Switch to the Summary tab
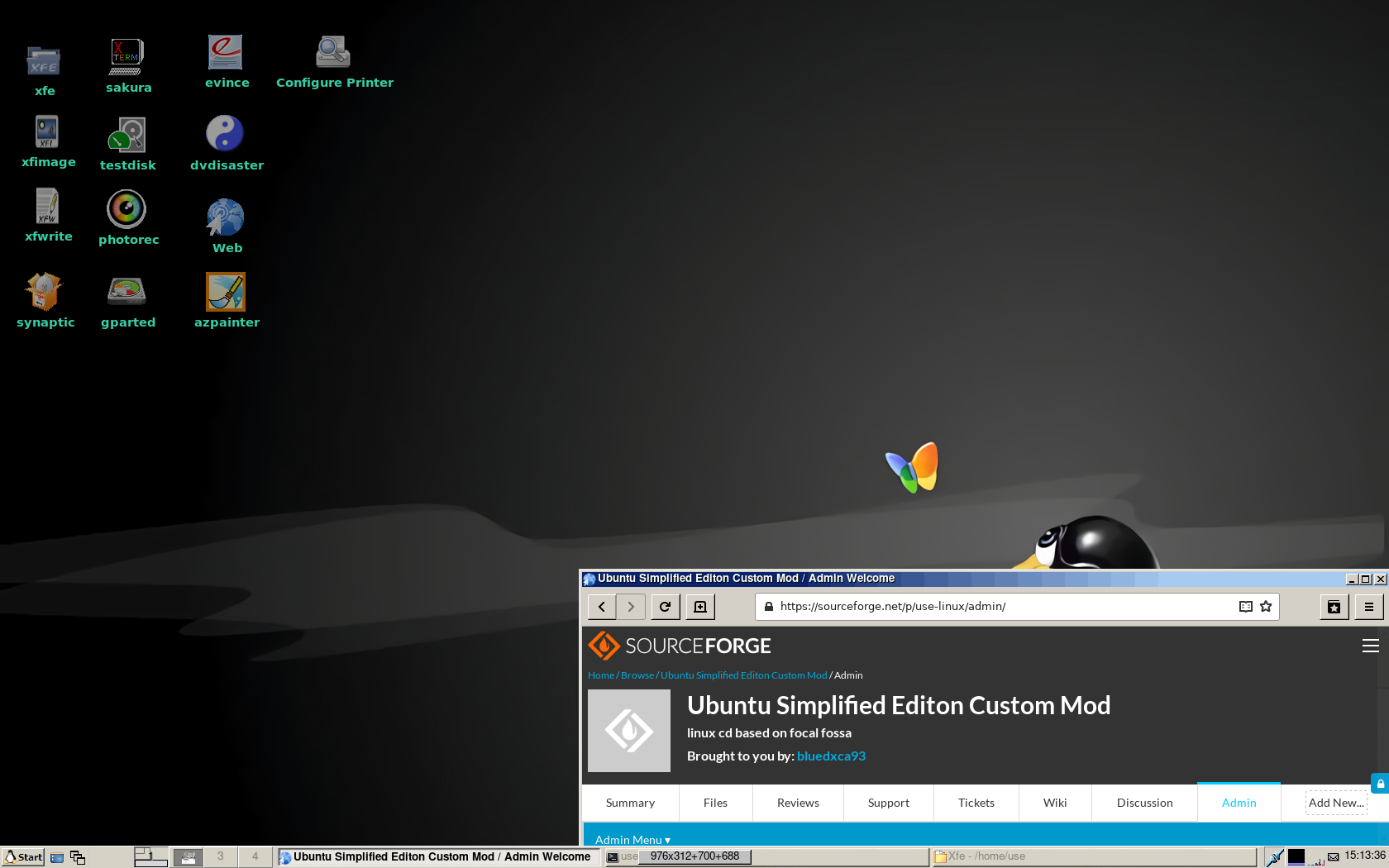 click(x=630, y=803)
